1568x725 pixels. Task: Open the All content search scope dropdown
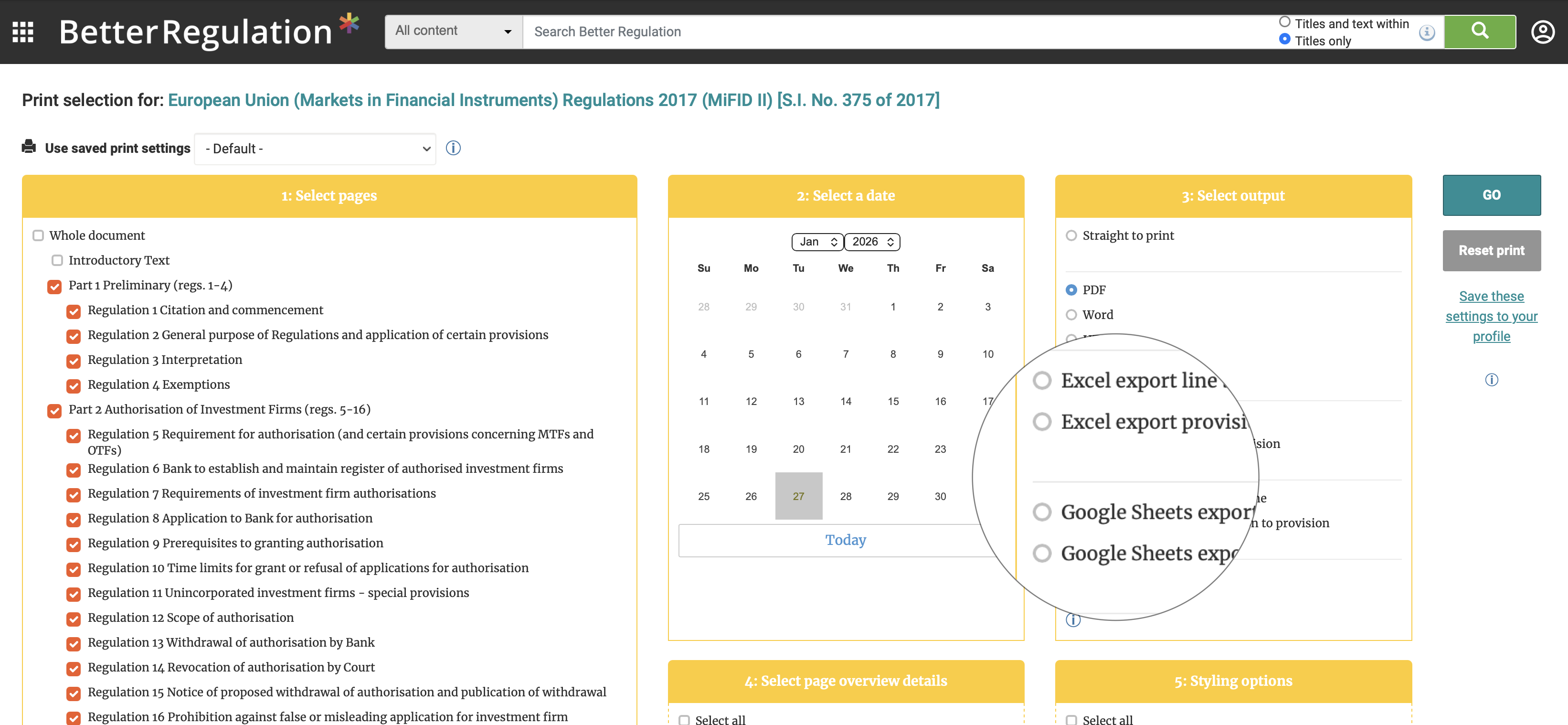453,31
